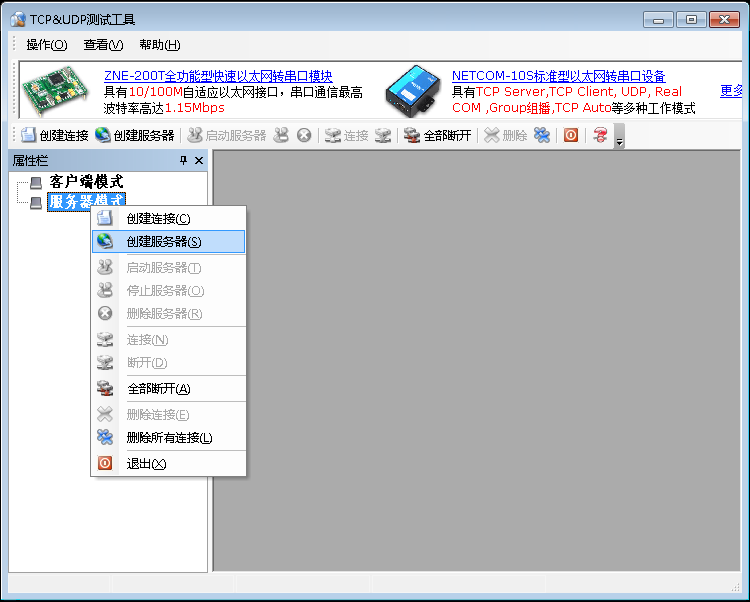Click the disconnect toolbar icon after 连接
750x602 pixels.
point(383,135)
